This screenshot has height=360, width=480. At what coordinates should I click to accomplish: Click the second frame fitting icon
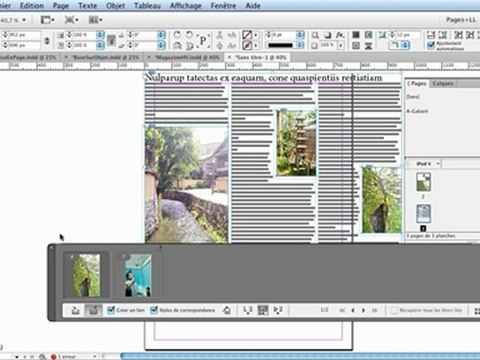click(x=443, y=35)
